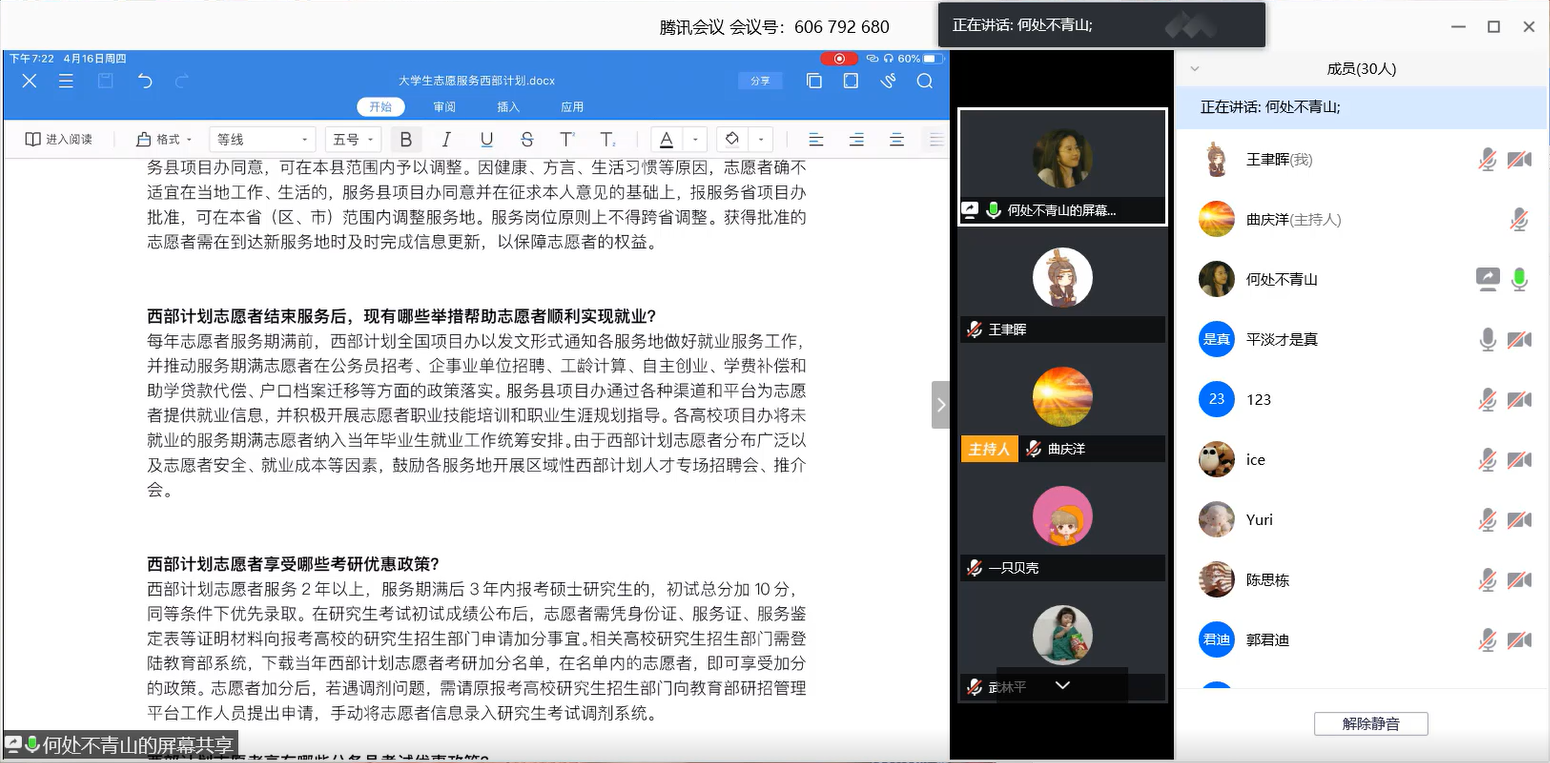Click the search magnifier icon in WPS

coord(924,81)
